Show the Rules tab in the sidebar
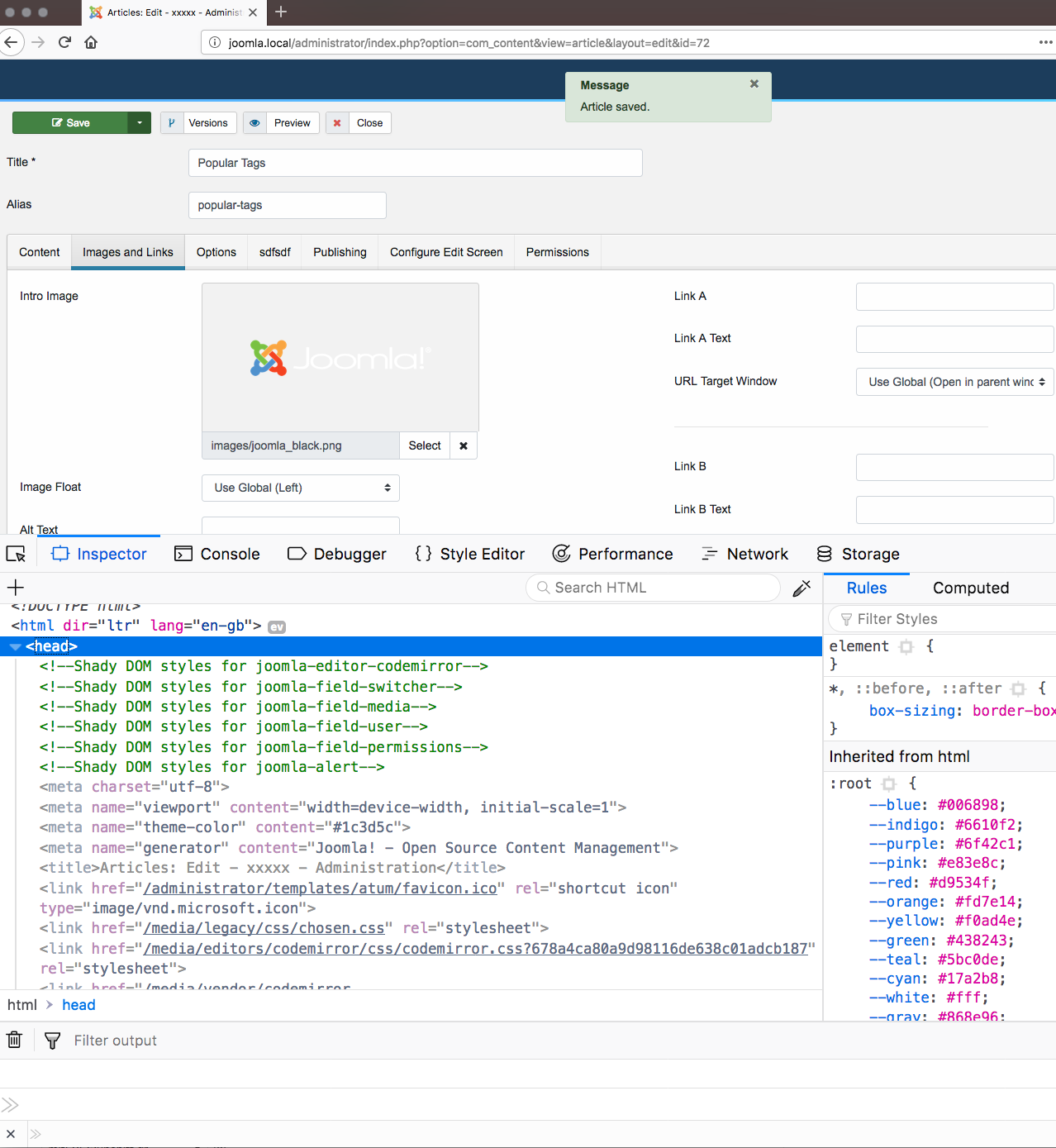Image resolution: width=1056 pixels, height=1148 pixels. point(867,588)
